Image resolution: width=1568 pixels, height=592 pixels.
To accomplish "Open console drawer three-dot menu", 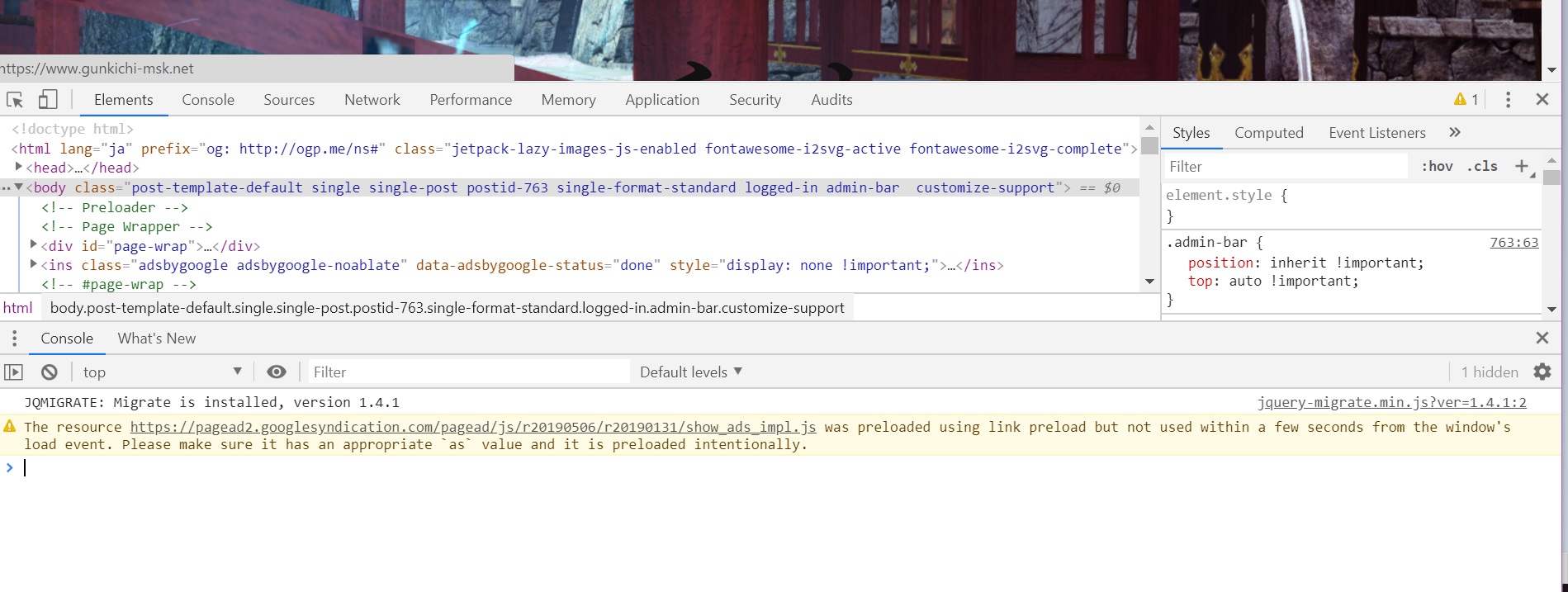I will coord(14,339).
